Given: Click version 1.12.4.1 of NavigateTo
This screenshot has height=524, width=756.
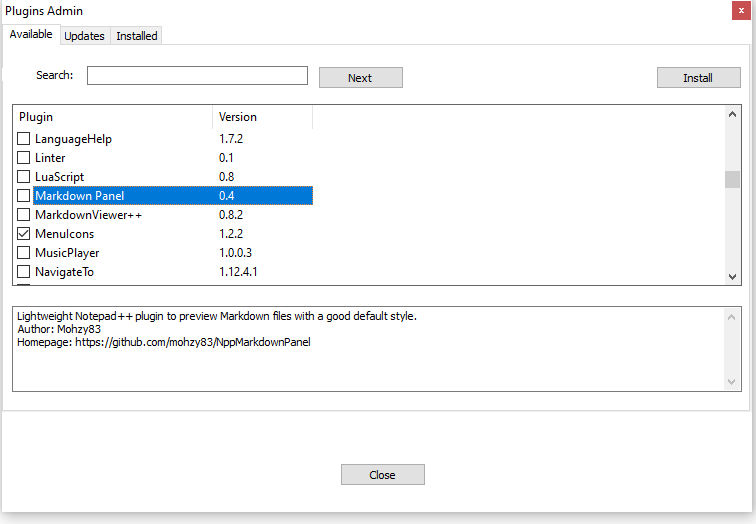Looking at the screenshot, I should coord(238,272).
